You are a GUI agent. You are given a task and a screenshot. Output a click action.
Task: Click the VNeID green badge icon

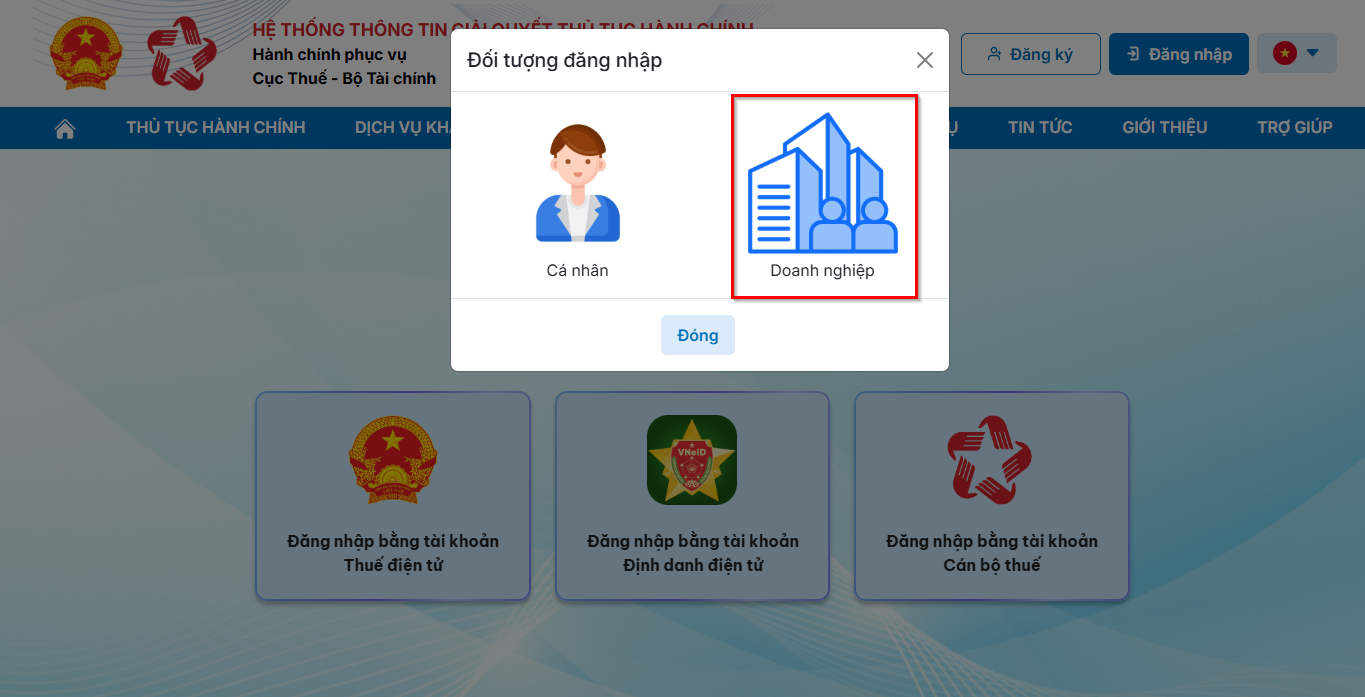(x=692, y=460)
